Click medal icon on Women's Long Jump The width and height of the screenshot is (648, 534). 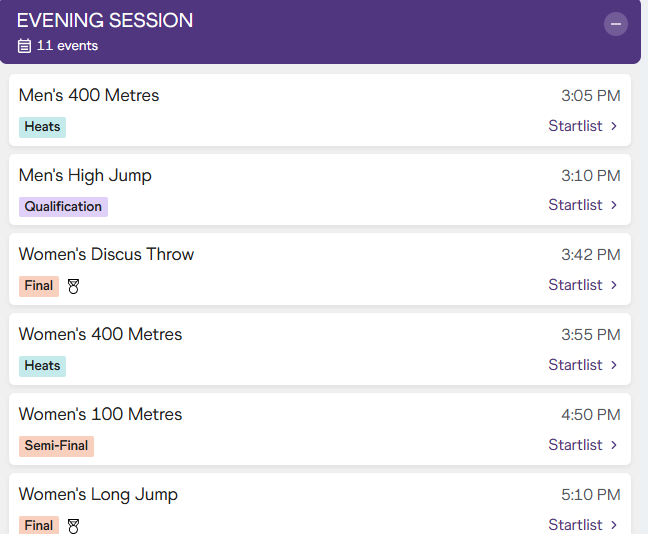pos(73,525)
